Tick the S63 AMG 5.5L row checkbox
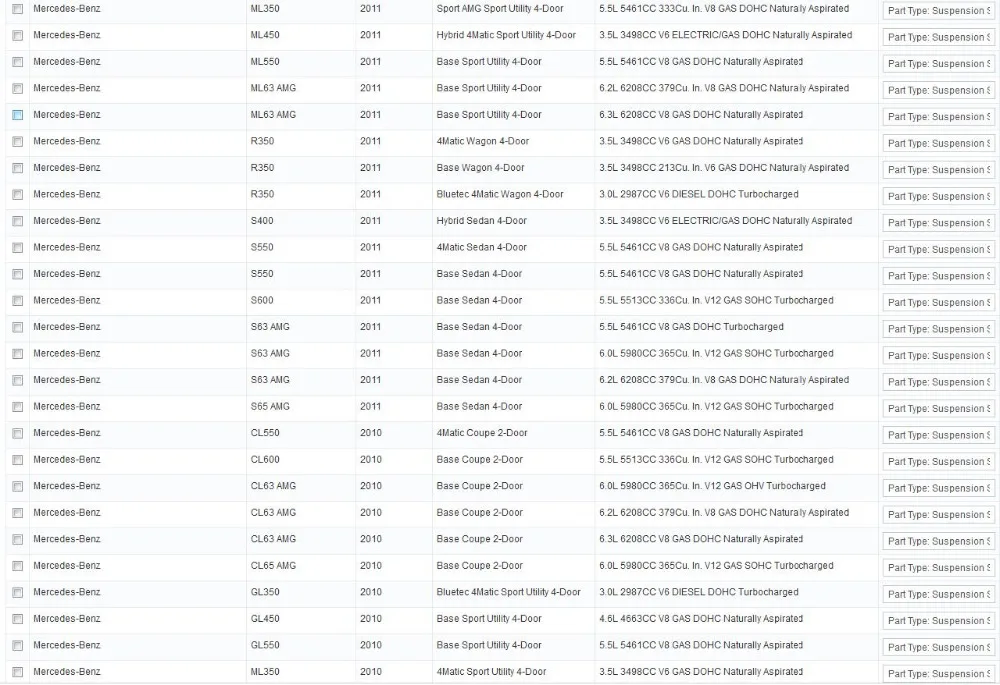 click(x=17, y=327)
